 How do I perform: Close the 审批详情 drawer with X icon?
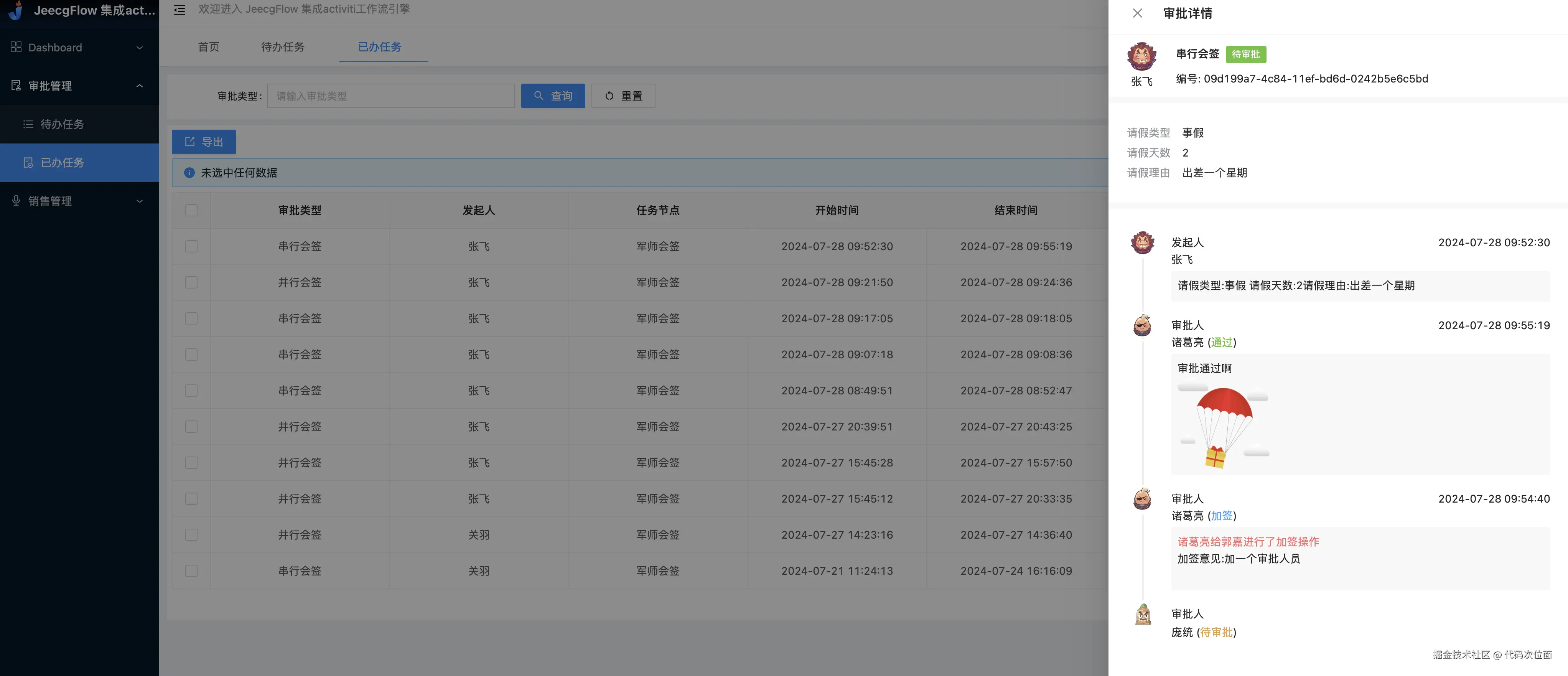pyautogui.click(x=1137, y=13)
